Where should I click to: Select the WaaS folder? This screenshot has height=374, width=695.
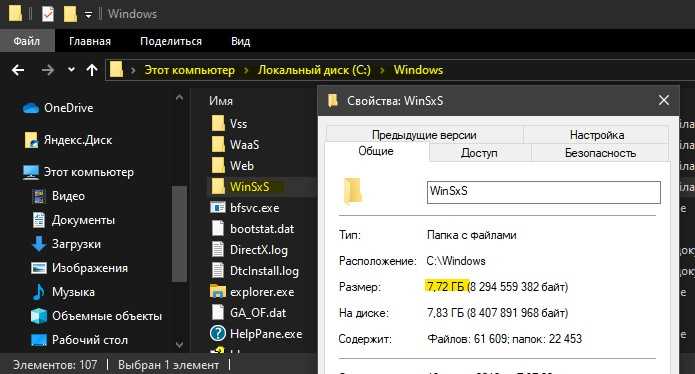(x=244, y=144)
